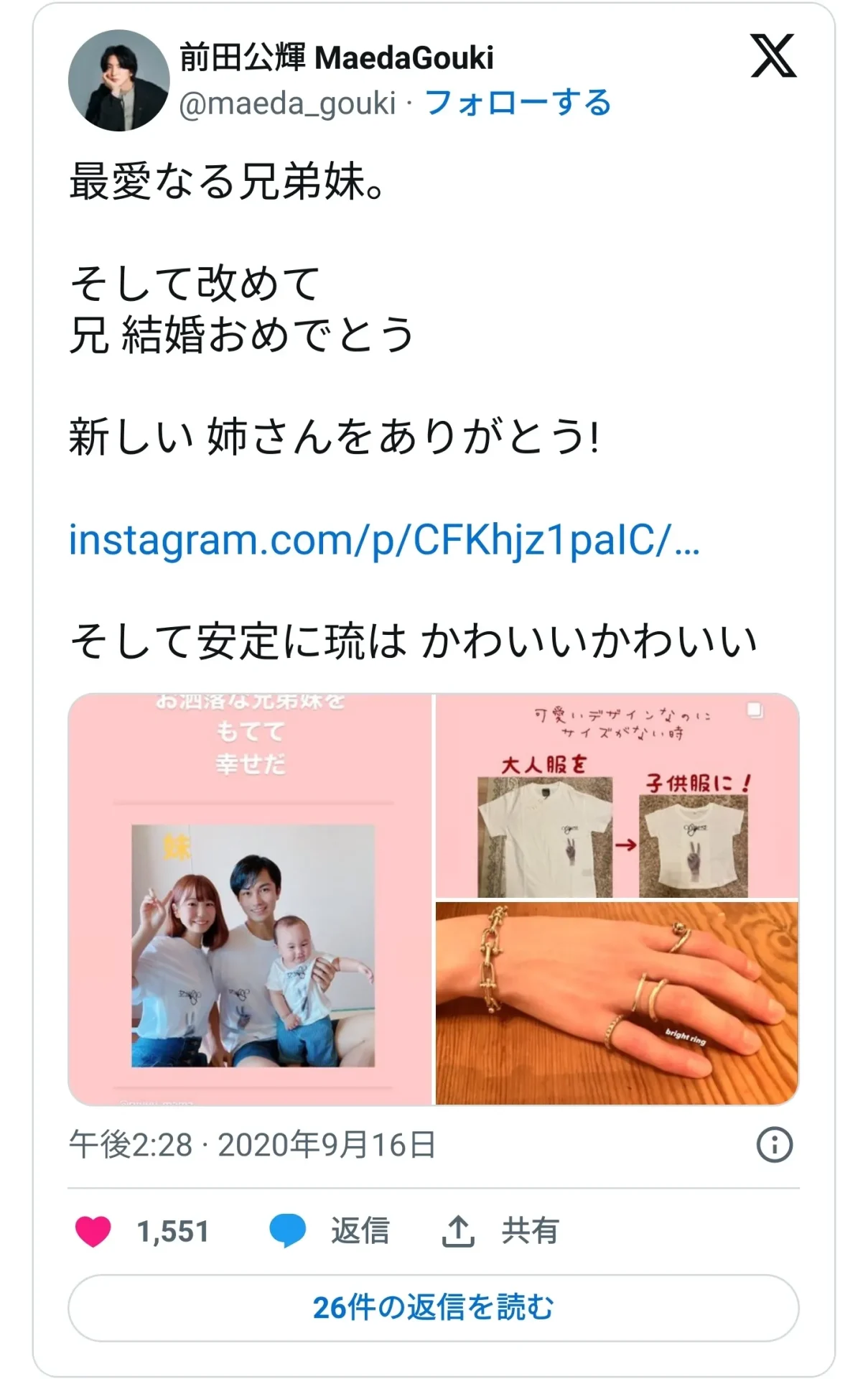Click the 午後2:28 · 2020年9月16日 timestamp
868x1379 pixels.
point(252,1145)
